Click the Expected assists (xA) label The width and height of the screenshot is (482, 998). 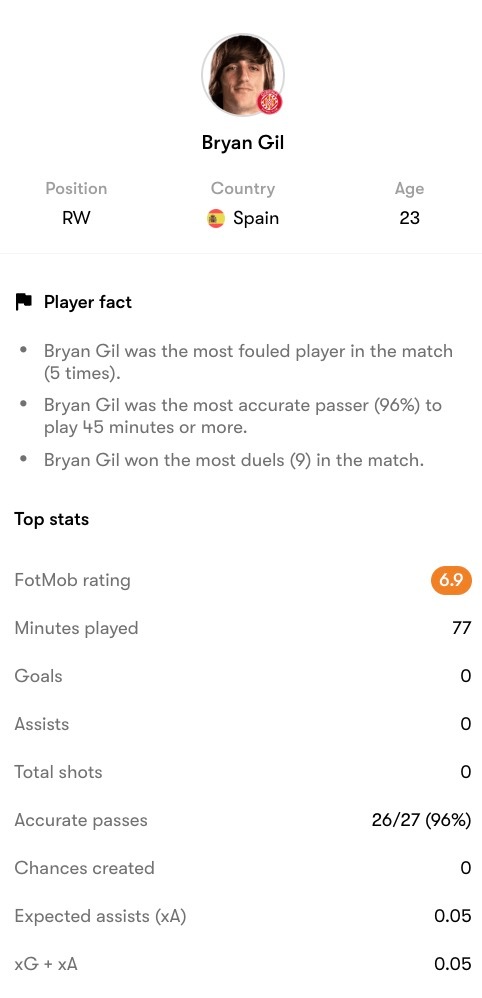point(100,917)
